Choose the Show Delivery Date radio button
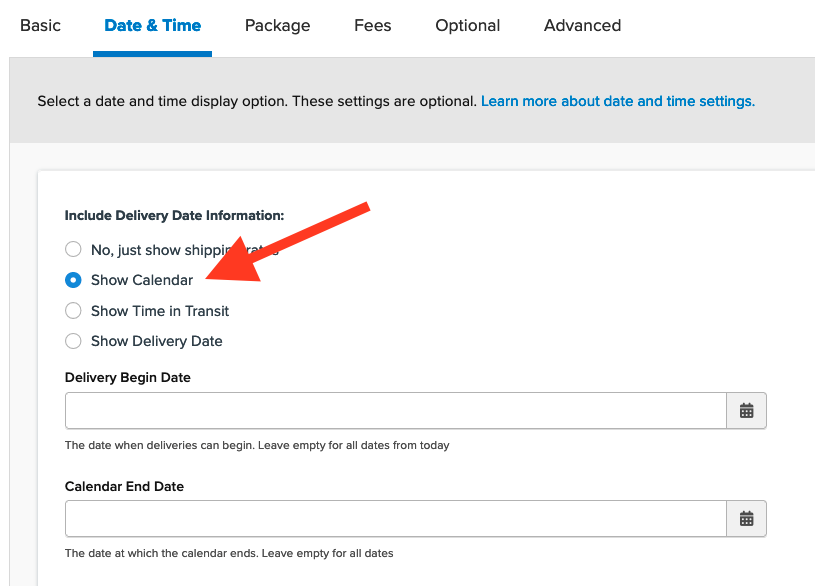The image size is (815, 586). tap(73, 341)
